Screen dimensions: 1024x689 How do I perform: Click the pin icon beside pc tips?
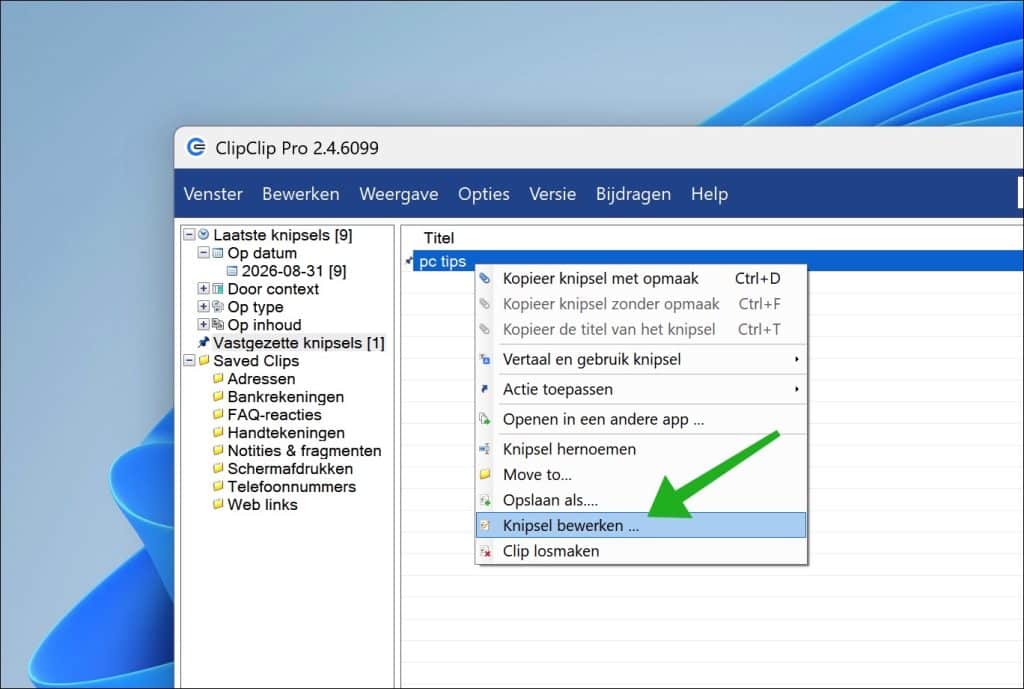(409, 261)
